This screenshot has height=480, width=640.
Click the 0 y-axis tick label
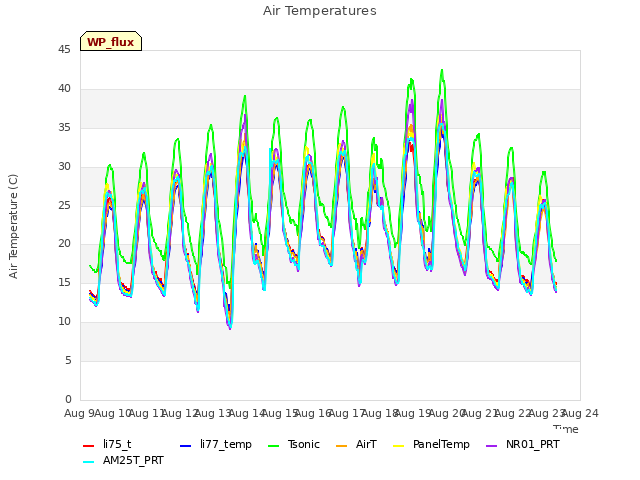pos(68,399)
